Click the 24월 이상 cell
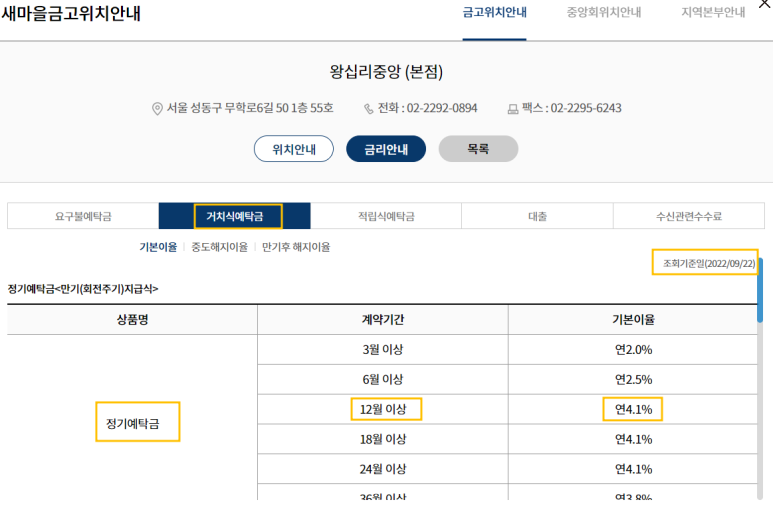The width and height of the screenshot is (773, 508). (x=383, y=469)
